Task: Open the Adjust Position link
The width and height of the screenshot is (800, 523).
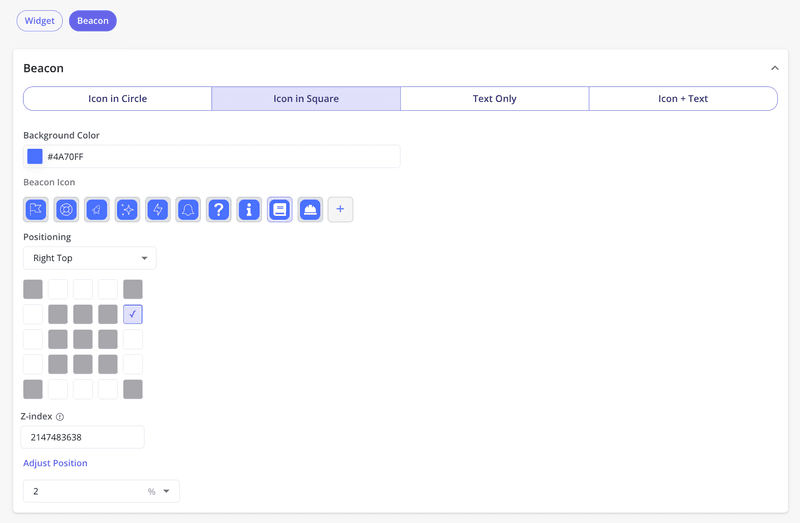Action: 55,463
